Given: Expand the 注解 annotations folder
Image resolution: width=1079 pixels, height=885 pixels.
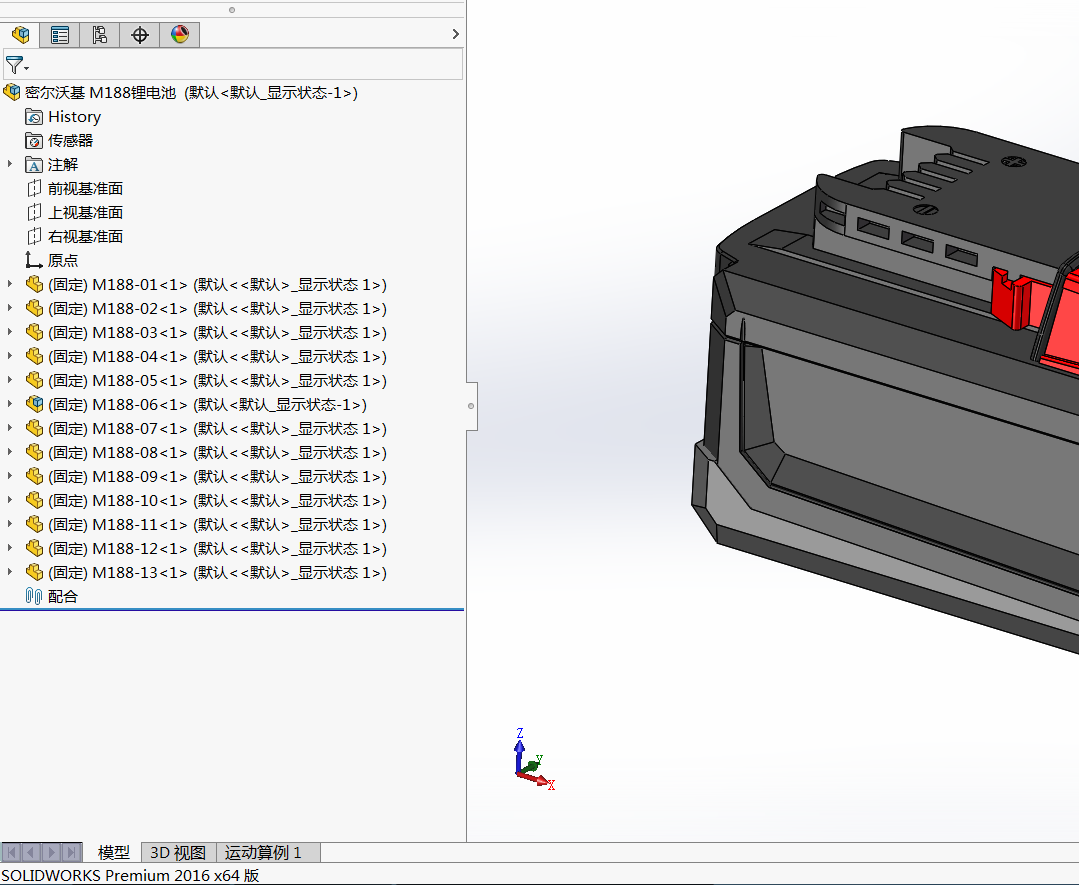Looking at the screenshot, I should click(x=10, y=164).
